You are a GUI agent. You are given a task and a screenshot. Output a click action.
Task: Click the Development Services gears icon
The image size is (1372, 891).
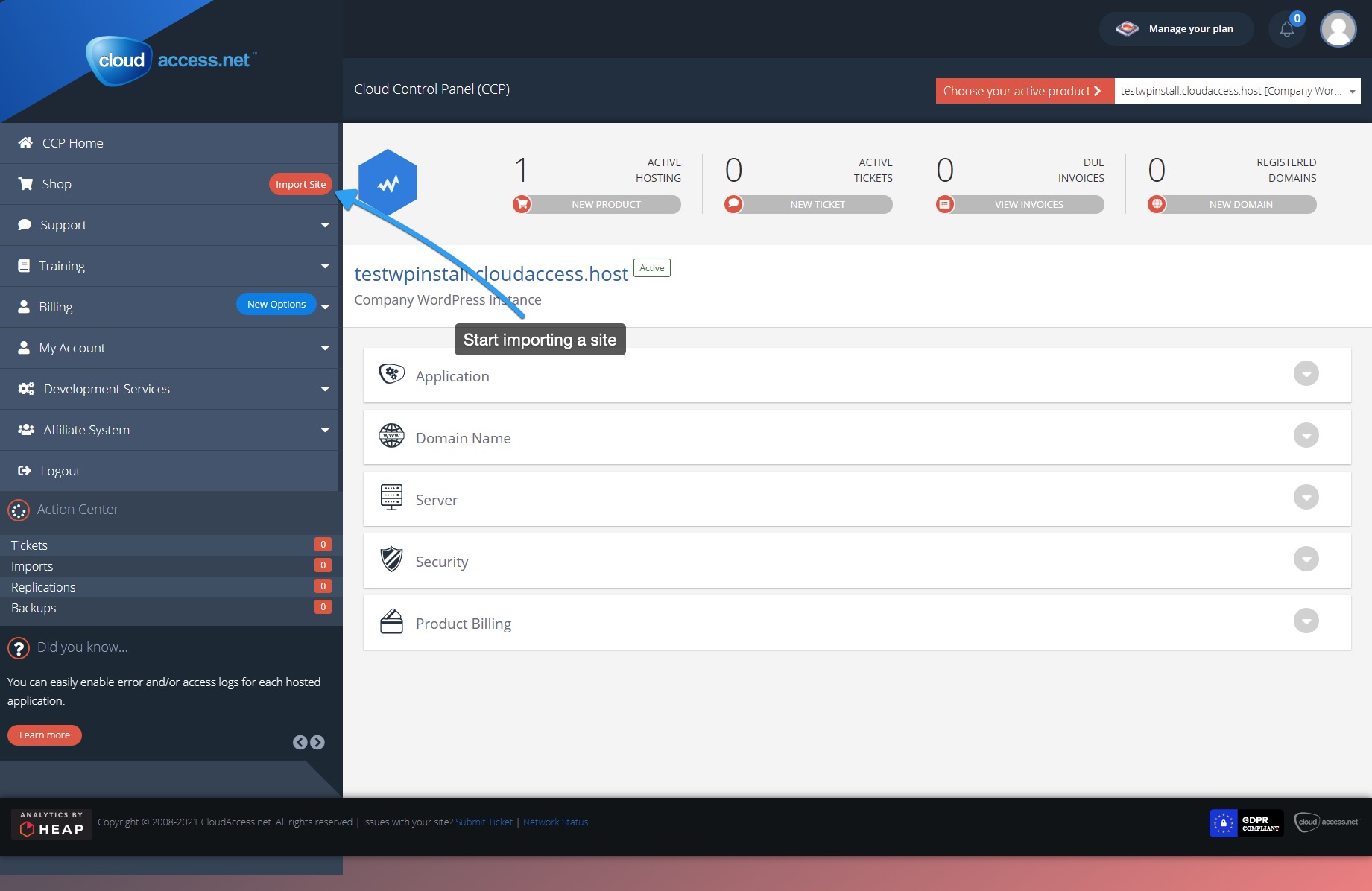(26, 389)
